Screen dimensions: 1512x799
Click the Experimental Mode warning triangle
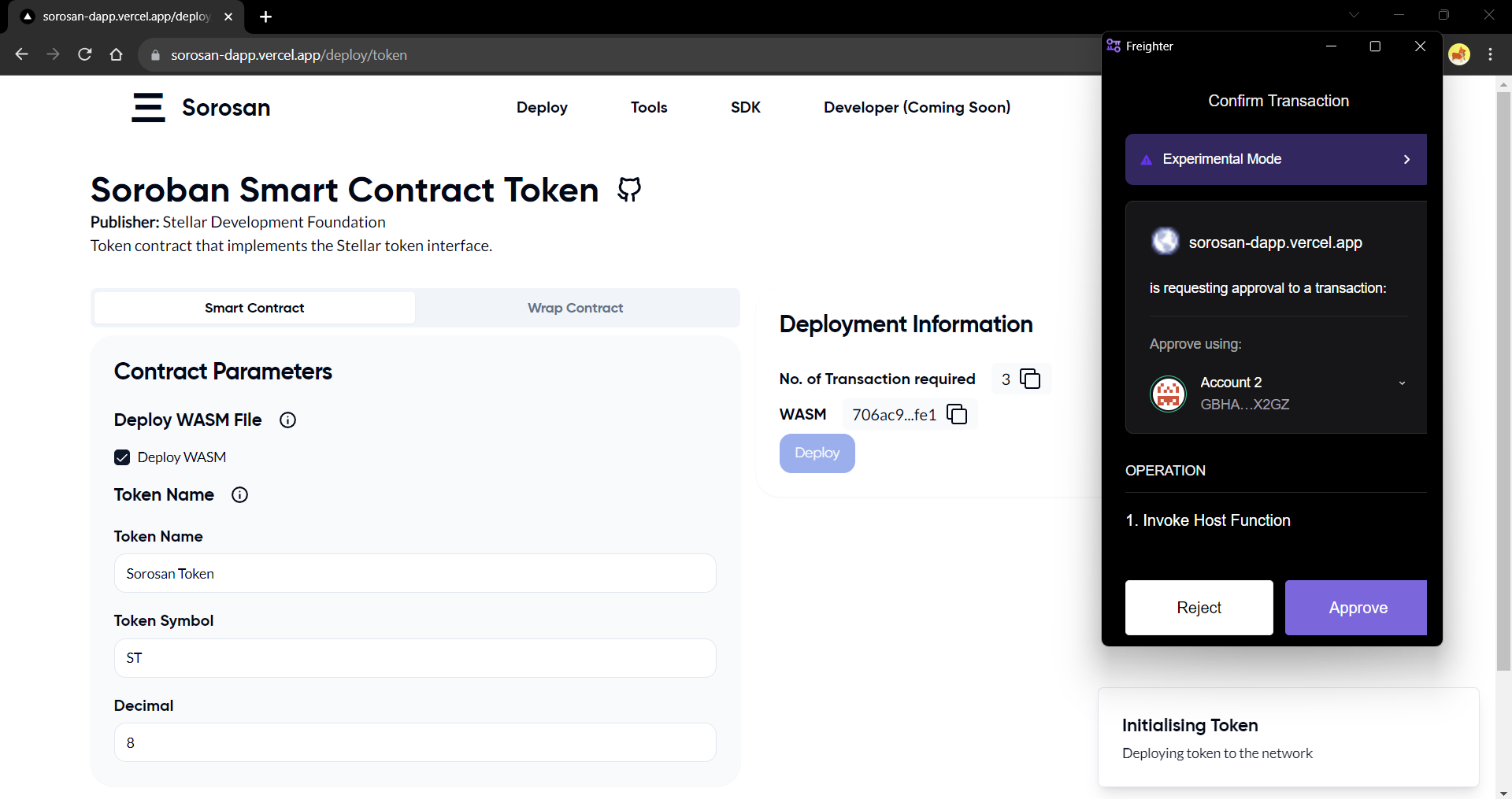(x=1147, y=160)
